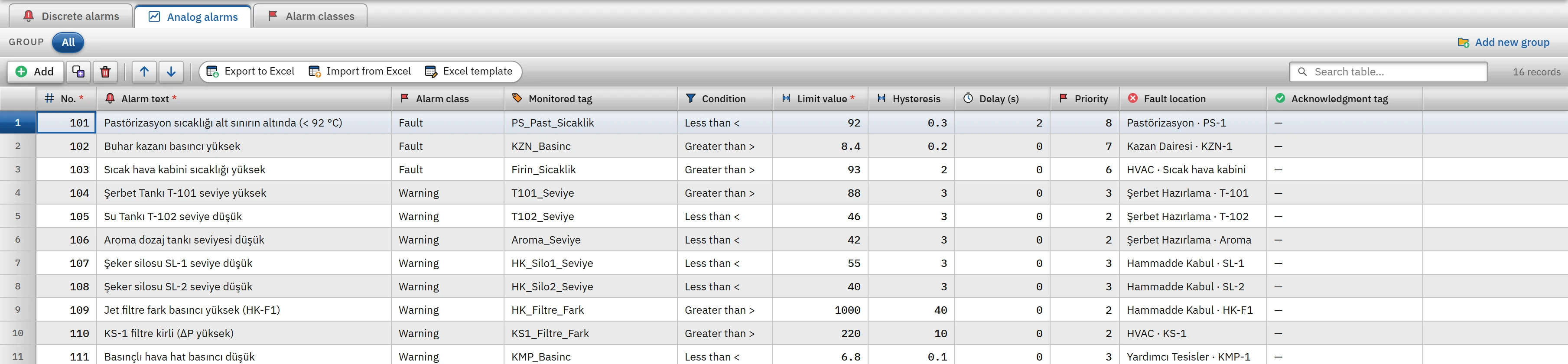
Task: Click the green plus Add icon
Action: (x=21, y=72)
